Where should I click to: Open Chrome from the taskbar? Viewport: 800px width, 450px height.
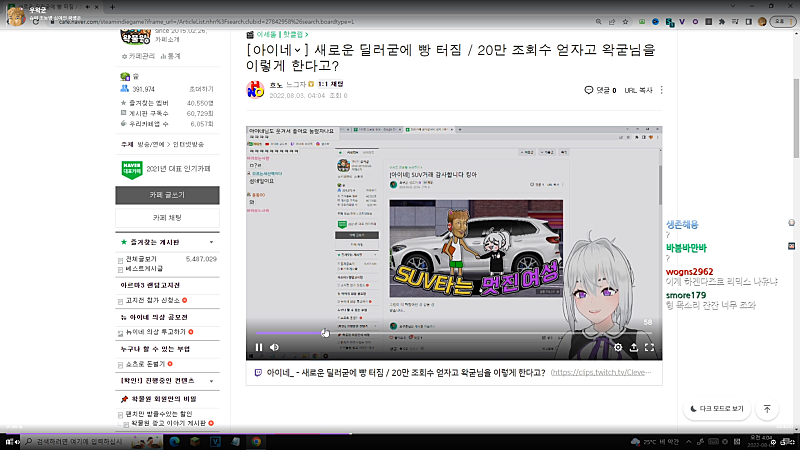click(x=256, y=442)
